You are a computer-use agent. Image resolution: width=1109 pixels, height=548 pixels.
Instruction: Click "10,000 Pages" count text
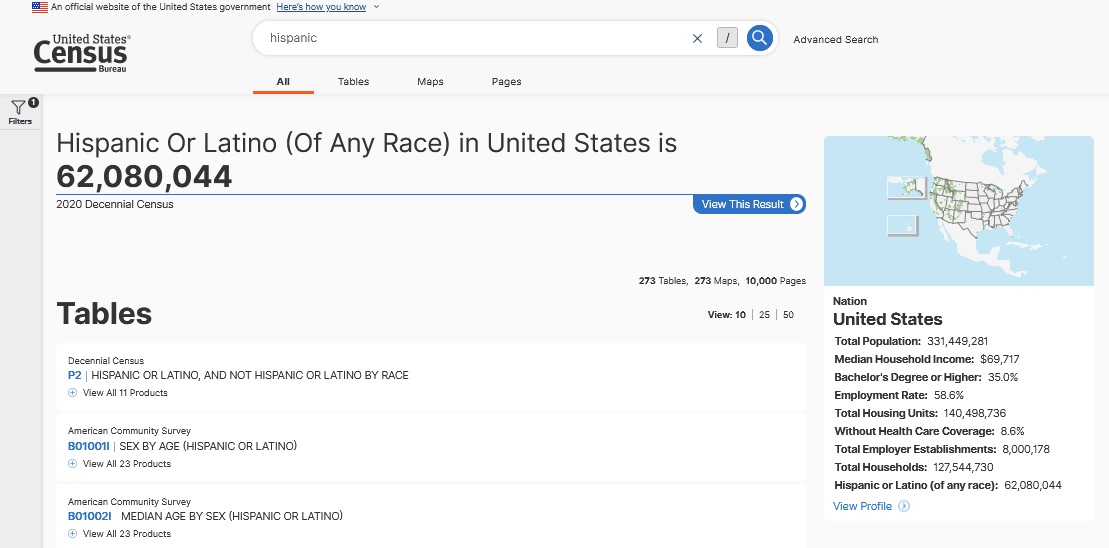[775, 281]
